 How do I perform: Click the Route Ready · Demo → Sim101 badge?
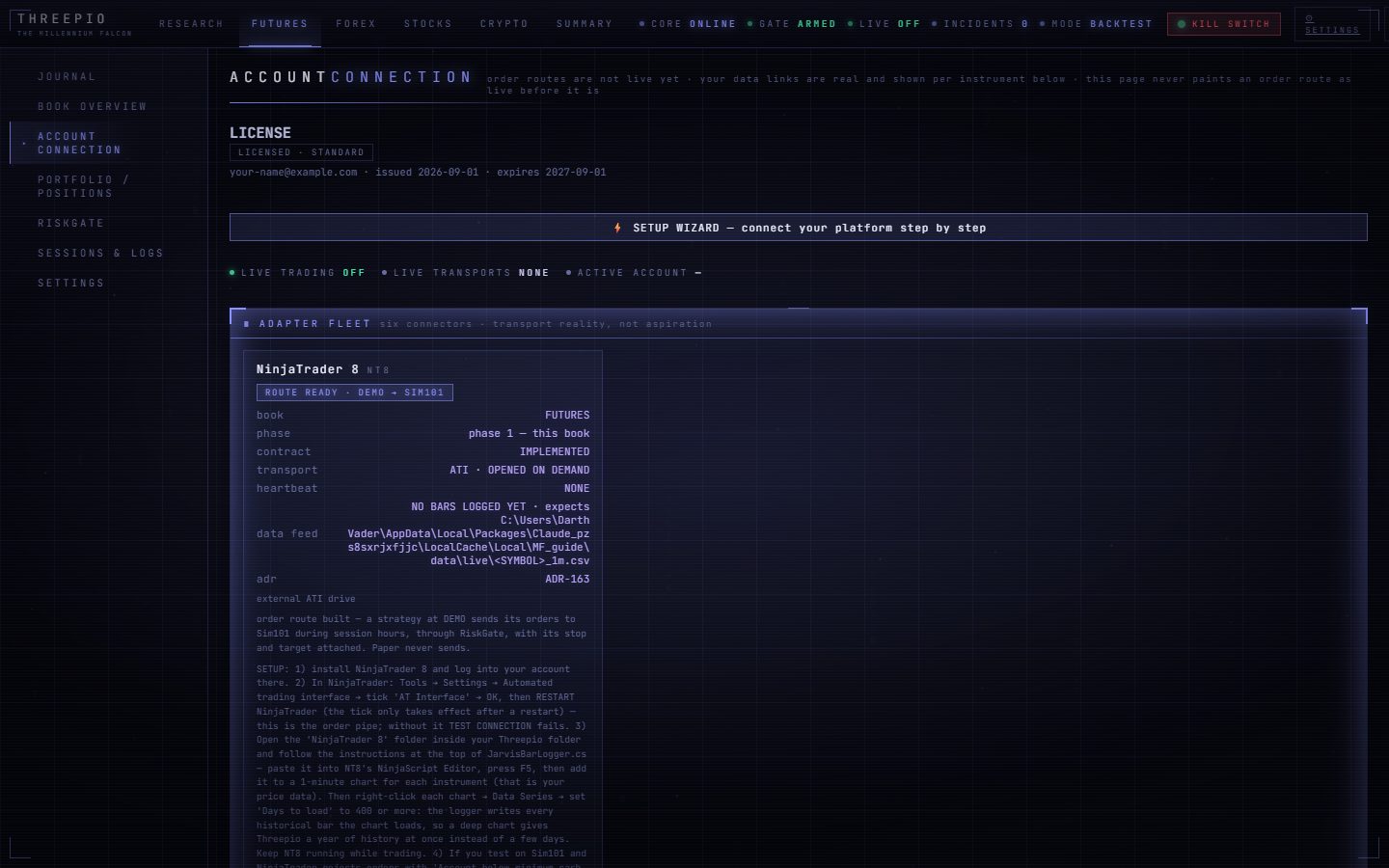tap(355, 393)
